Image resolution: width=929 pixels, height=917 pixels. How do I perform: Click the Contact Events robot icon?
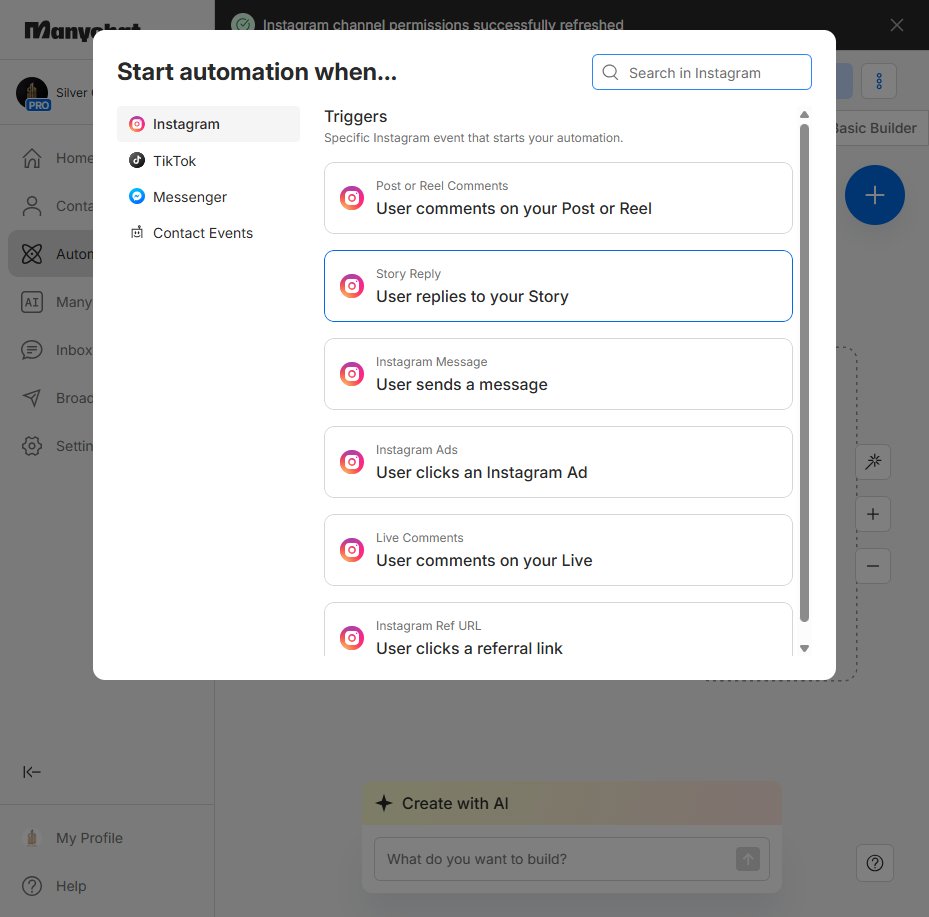click(x=137, y=232)
